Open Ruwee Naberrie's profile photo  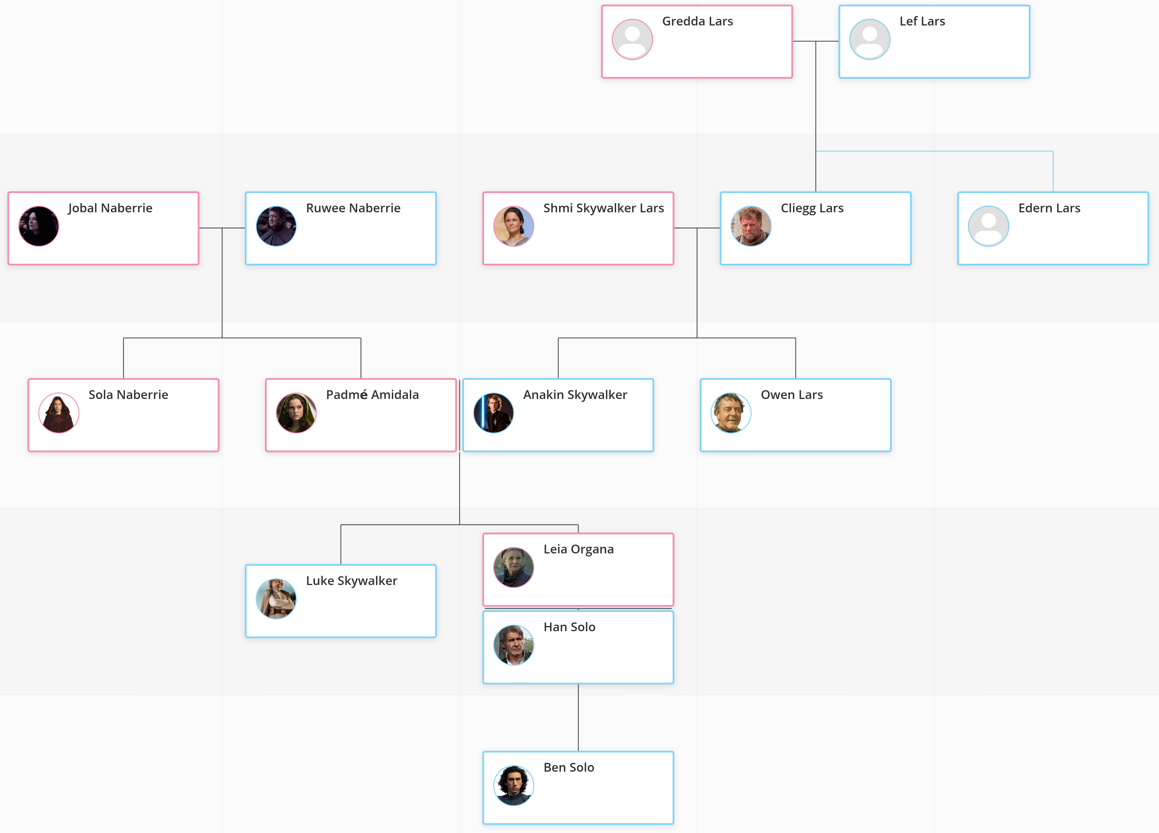pyautogui.click(x=276, y=227)
